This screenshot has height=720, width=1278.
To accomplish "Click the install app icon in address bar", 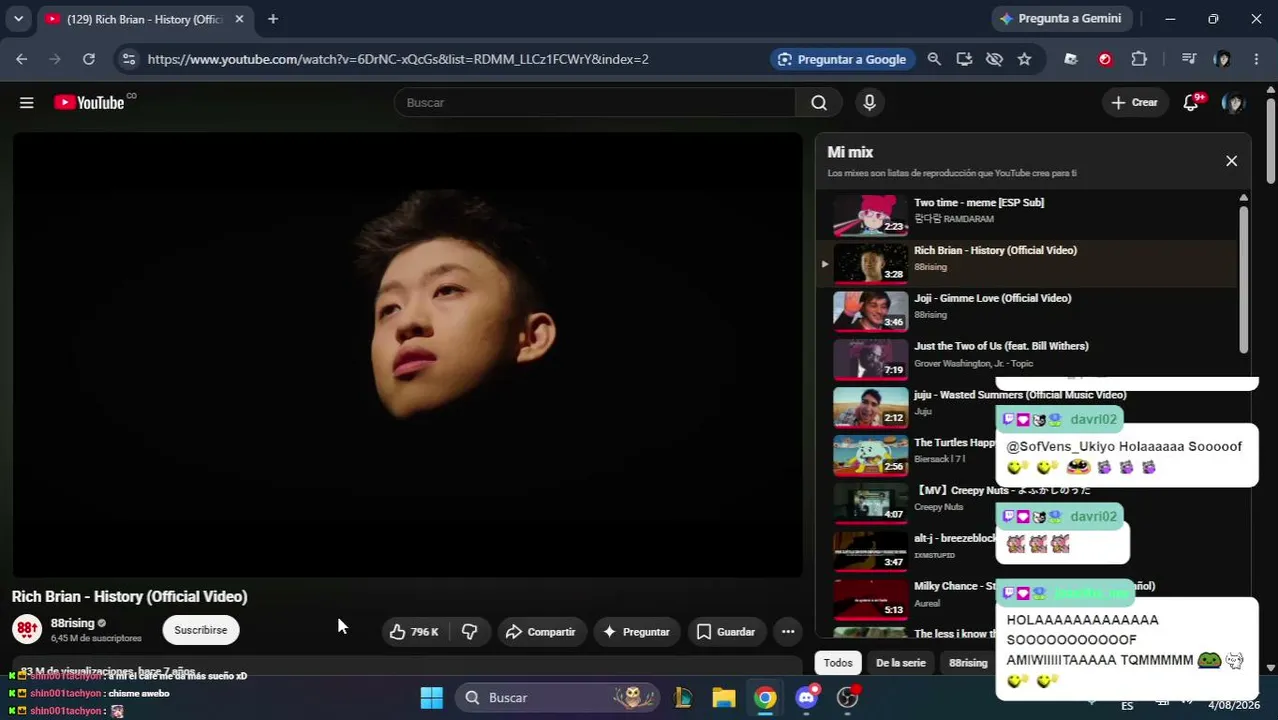I will point(964,59).
